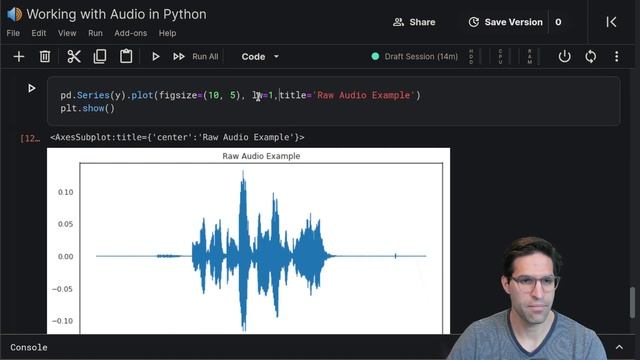Open the File menu
640x360 pixels.
click(13, 33)
